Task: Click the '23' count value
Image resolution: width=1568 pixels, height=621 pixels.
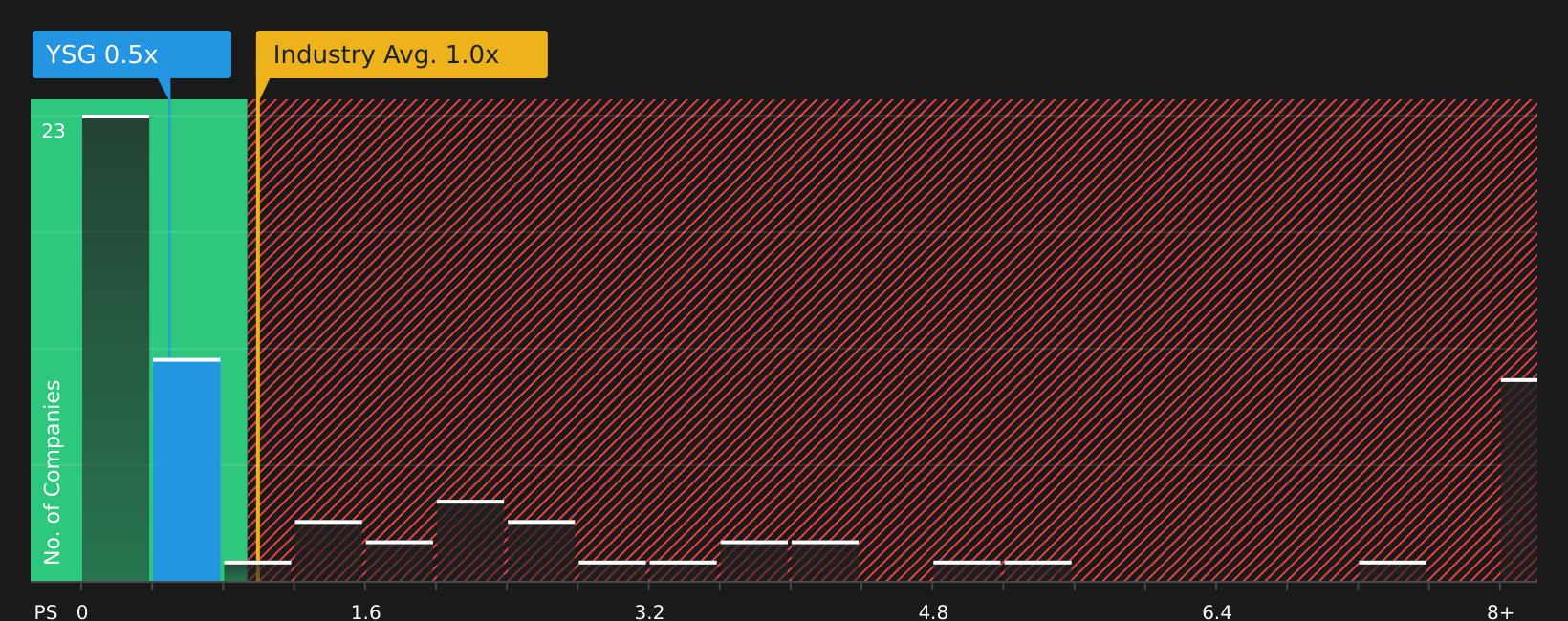Action: pyautogui.click(x=54, y=132)
